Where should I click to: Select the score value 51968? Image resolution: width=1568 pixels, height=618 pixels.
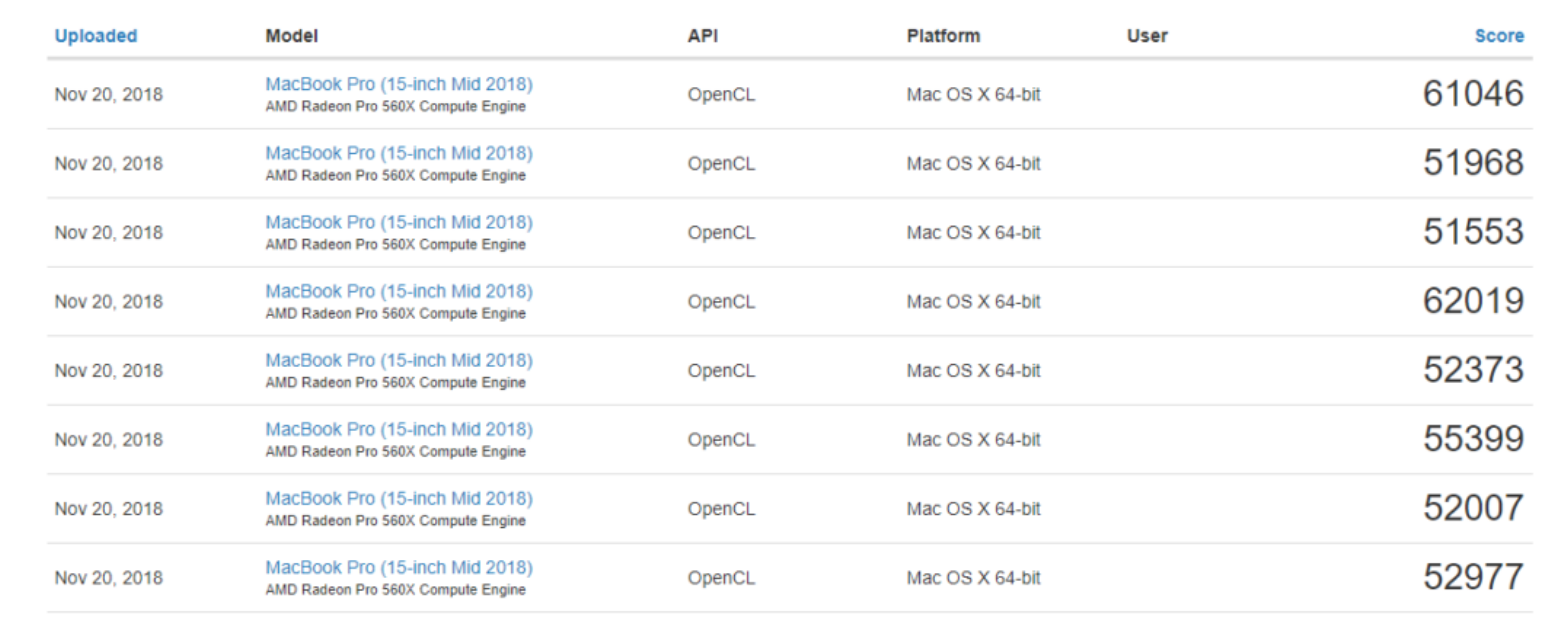coord(1473,163)
